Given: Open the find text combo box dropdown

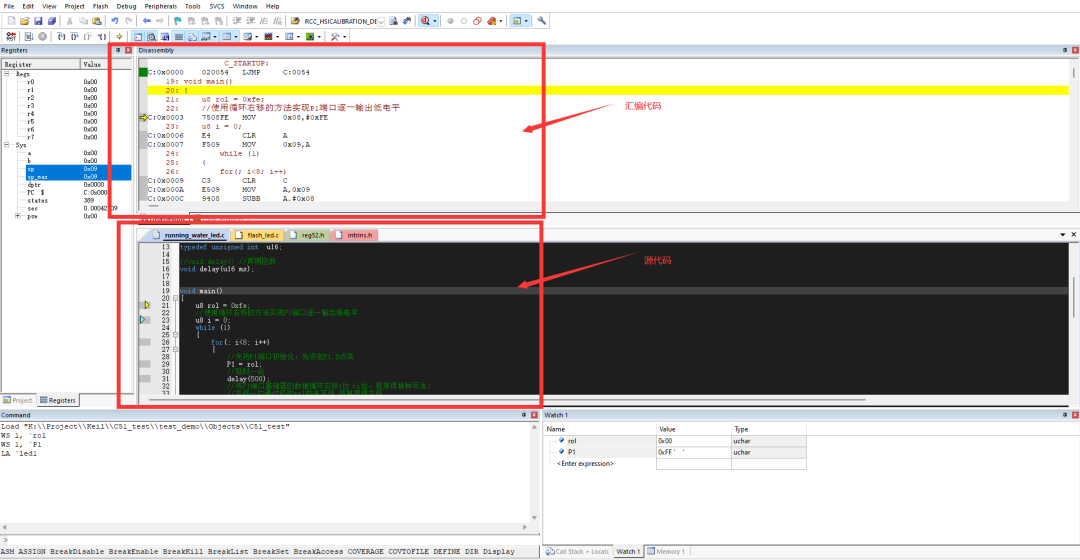Looking at the screenshot, I should pos(381,21).
